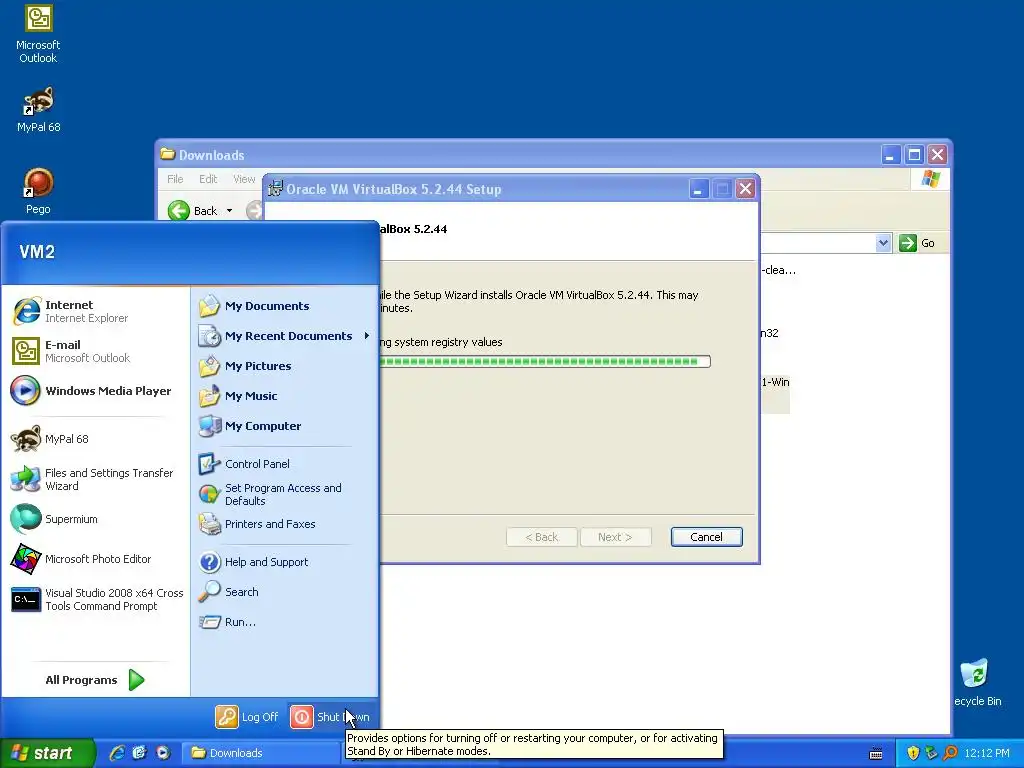Open Printers and Faxes
The image size is (1024, 768).
pos(285,524)
